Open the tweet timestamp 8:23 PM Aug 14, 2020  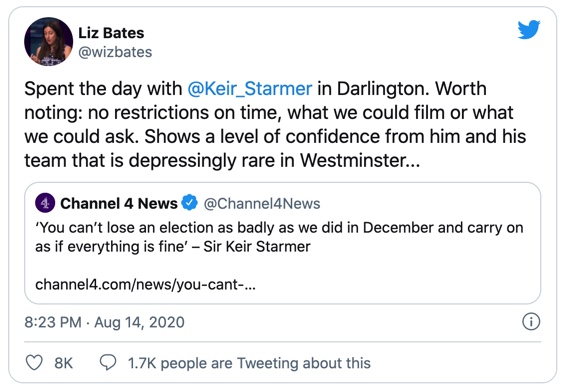pyautogui.click(x=104, y=322)
